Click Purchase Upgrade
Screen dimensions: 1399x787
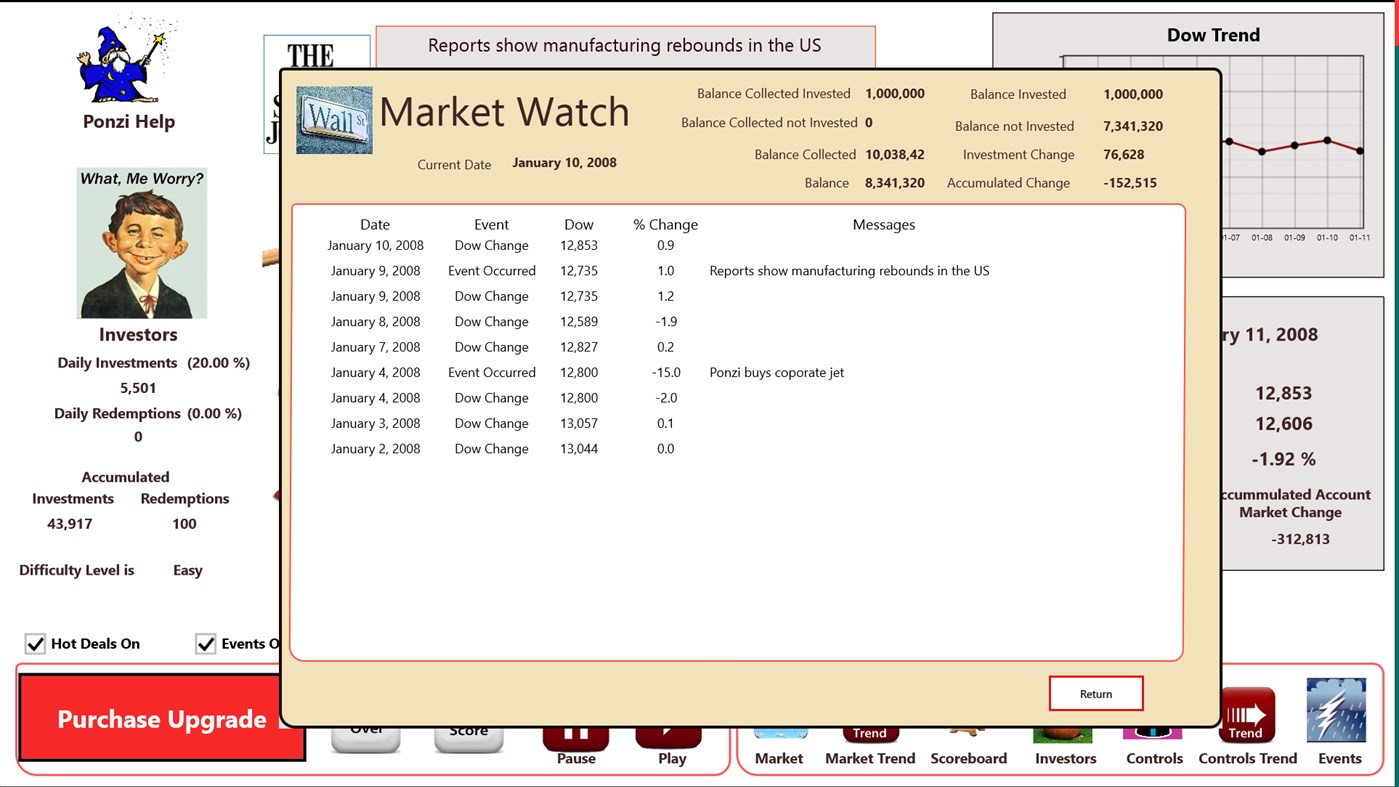(160, 718)
